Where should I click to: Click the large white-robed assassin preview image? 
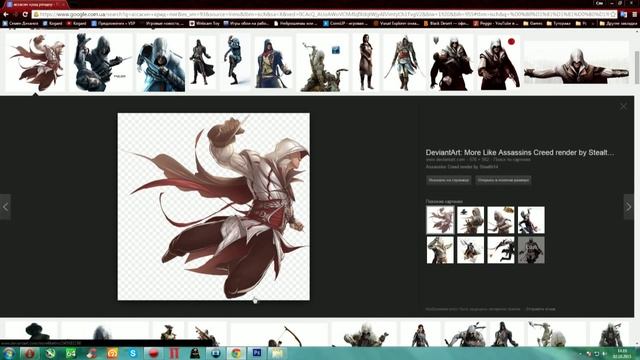pyautogui.click(x=213, y=207)
